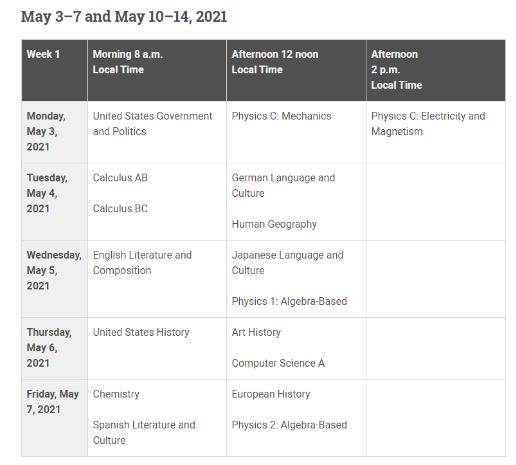Click the Monday, May 3, 2021 row label
The image size is (516, 465).
[54, 132]
